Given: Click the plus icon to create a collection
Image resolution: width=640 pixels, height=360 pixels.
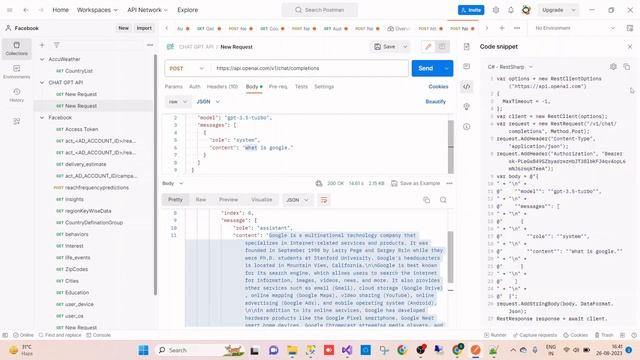Looking at the screenshot, I should 42,45.
